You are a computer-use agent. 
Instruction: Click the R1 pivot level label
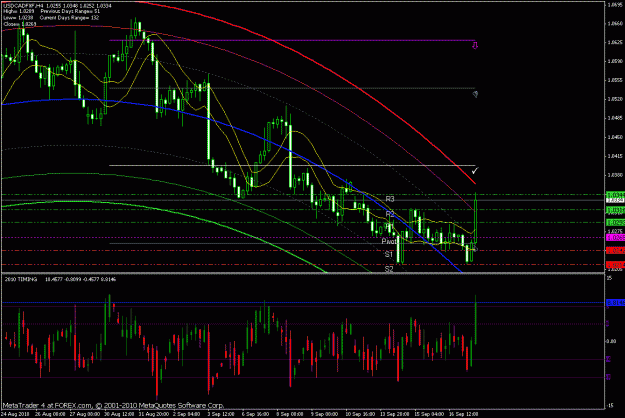tap(390, 226)
